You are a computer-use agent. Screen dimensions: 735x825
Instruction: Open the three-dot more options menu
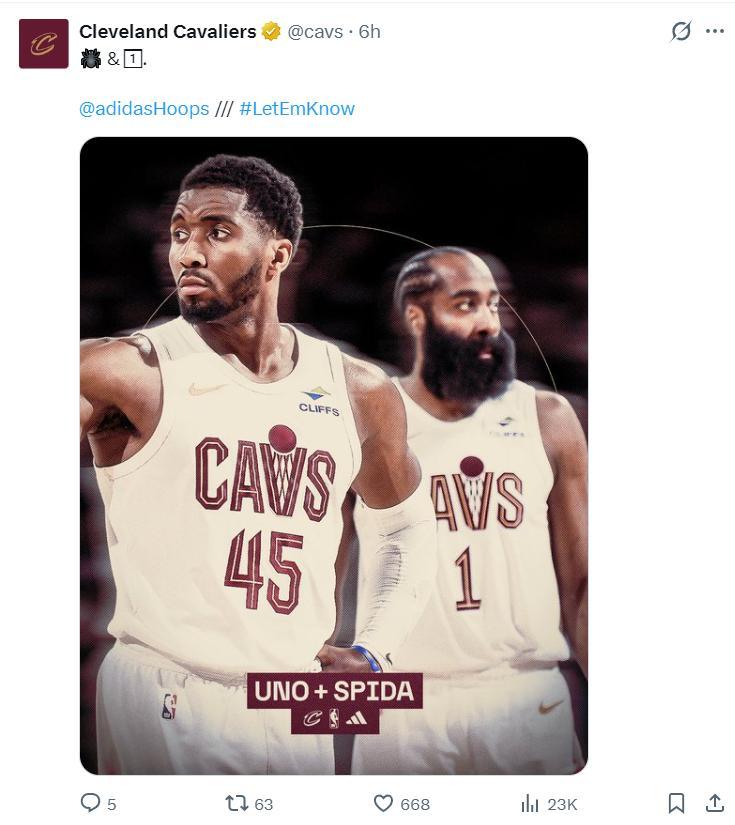(x=714, y=31)
